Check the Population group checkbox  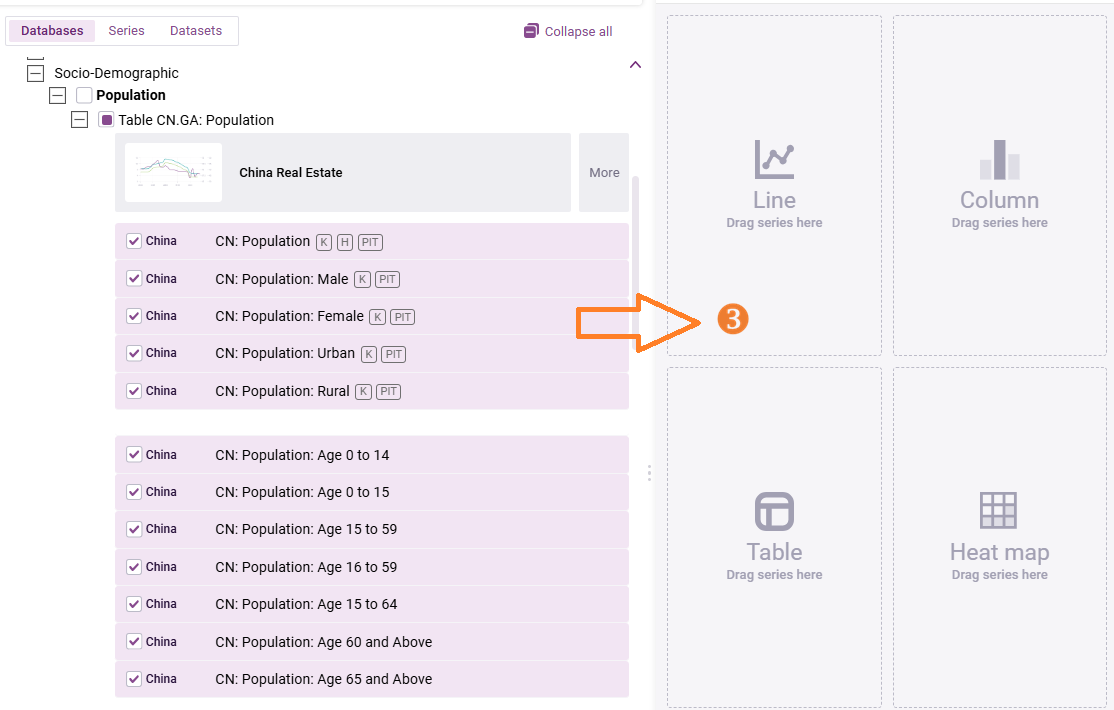pos(84,95)
